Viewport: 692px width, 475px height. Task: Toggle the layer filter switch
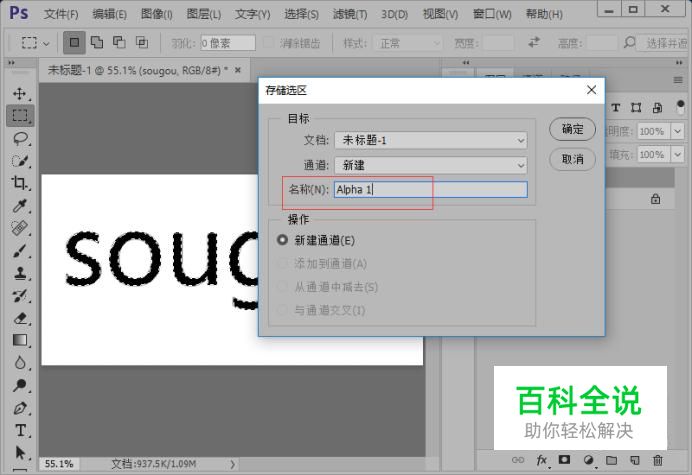[680, 107]
